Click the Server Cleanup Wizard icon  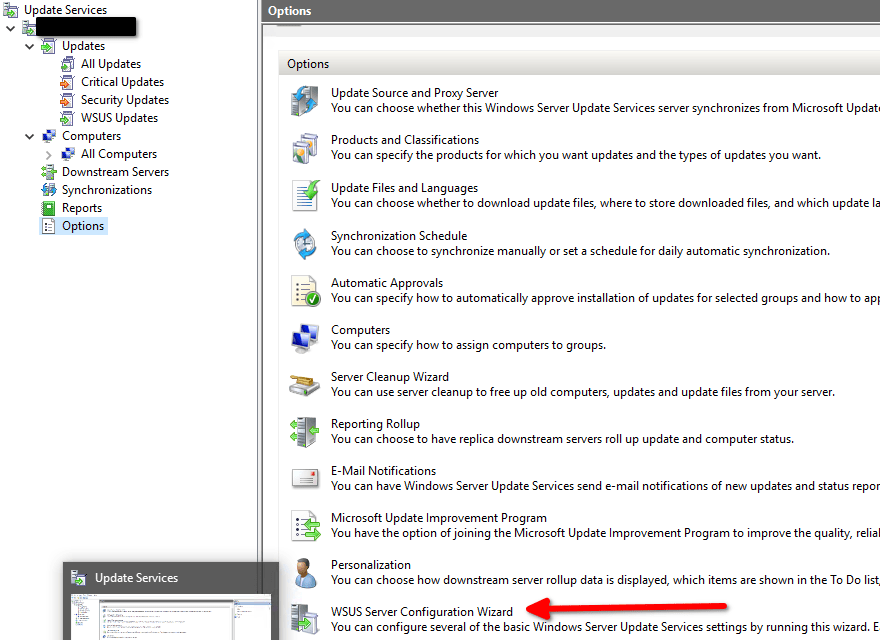tap(305, 385)
